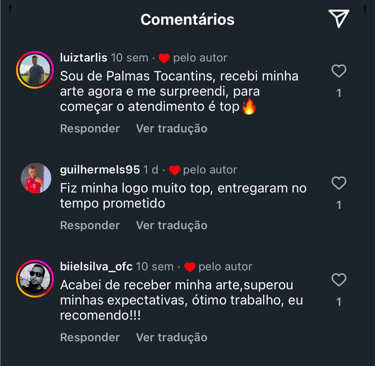The height and width of the screenshot is (366, 375).
Task: Open the biielsilva_ofc username link
Action: point(96,267)
